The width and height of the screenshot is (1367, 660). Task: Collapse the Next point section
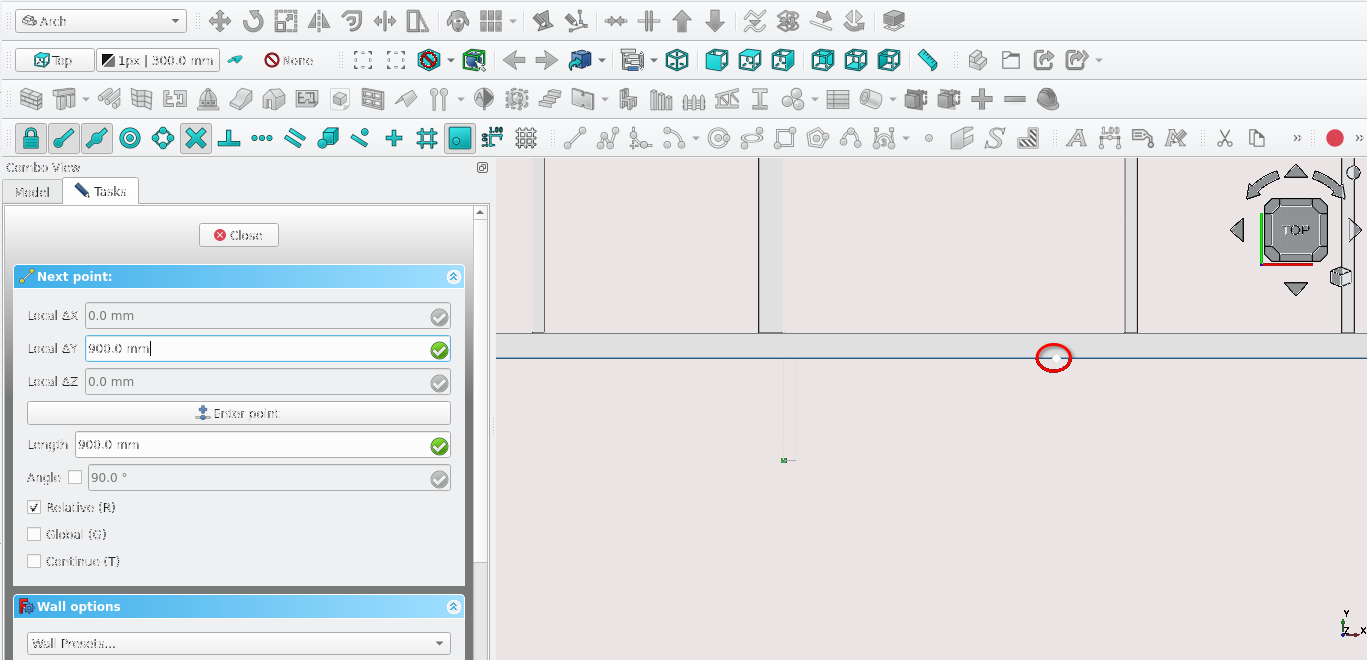click(453, 277)
